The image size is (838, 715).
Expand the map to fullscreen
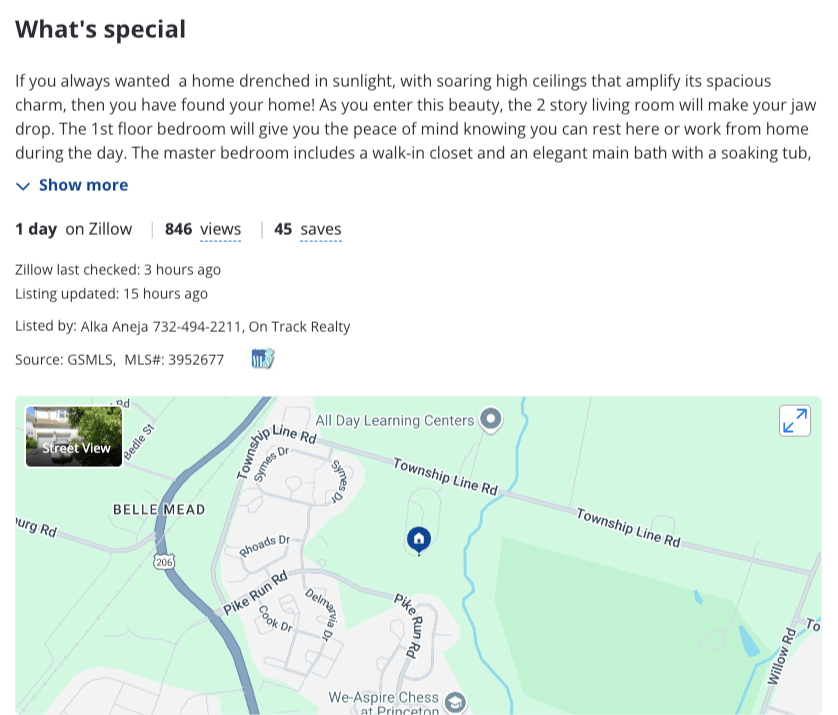(795, 421)
